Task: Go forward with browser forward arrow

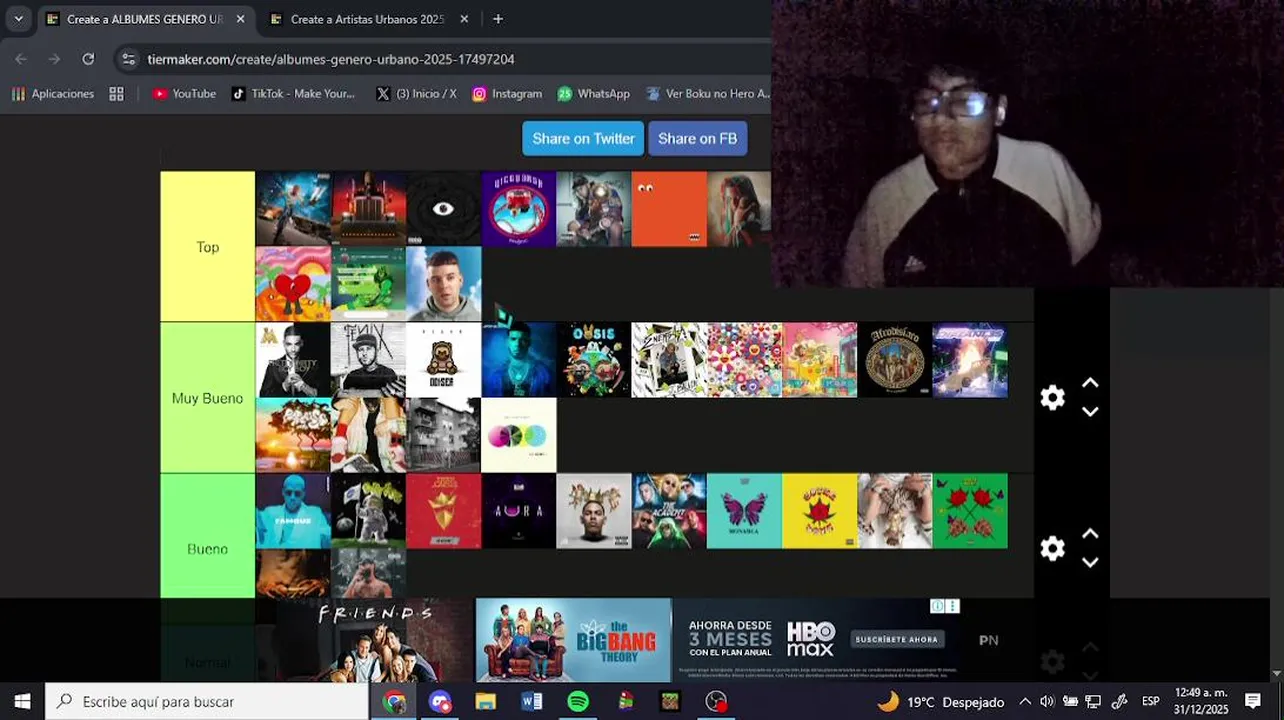Action: pos(55,59)
